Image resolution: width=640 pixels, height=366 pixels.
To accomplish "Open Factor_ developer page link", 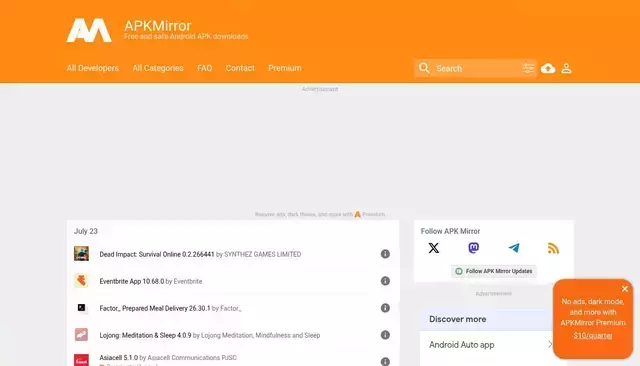I will point(231,308).
